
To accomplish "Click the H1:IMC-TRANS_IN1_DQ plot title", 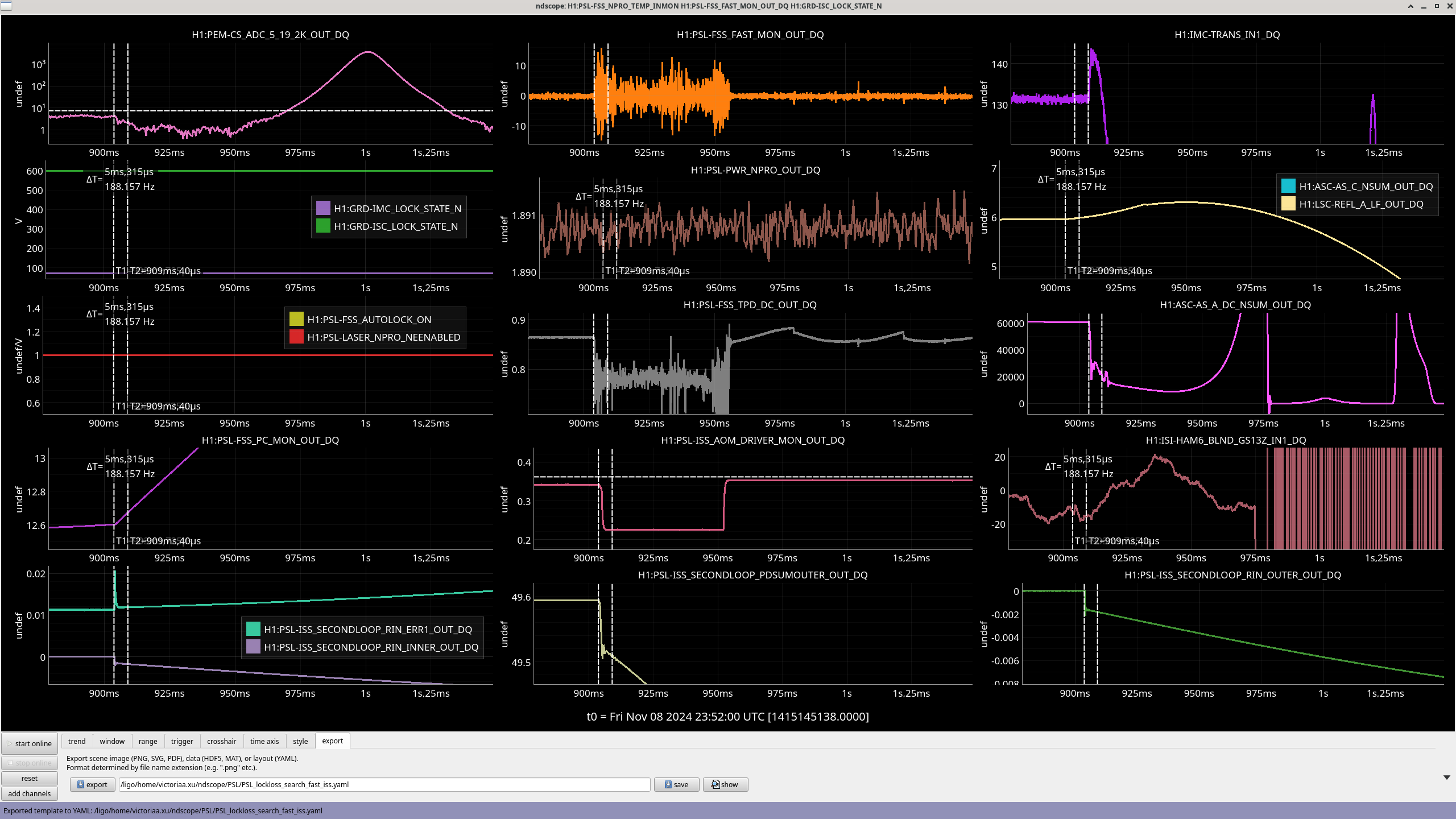I will pyautogui.click(x=1227, y=35).
